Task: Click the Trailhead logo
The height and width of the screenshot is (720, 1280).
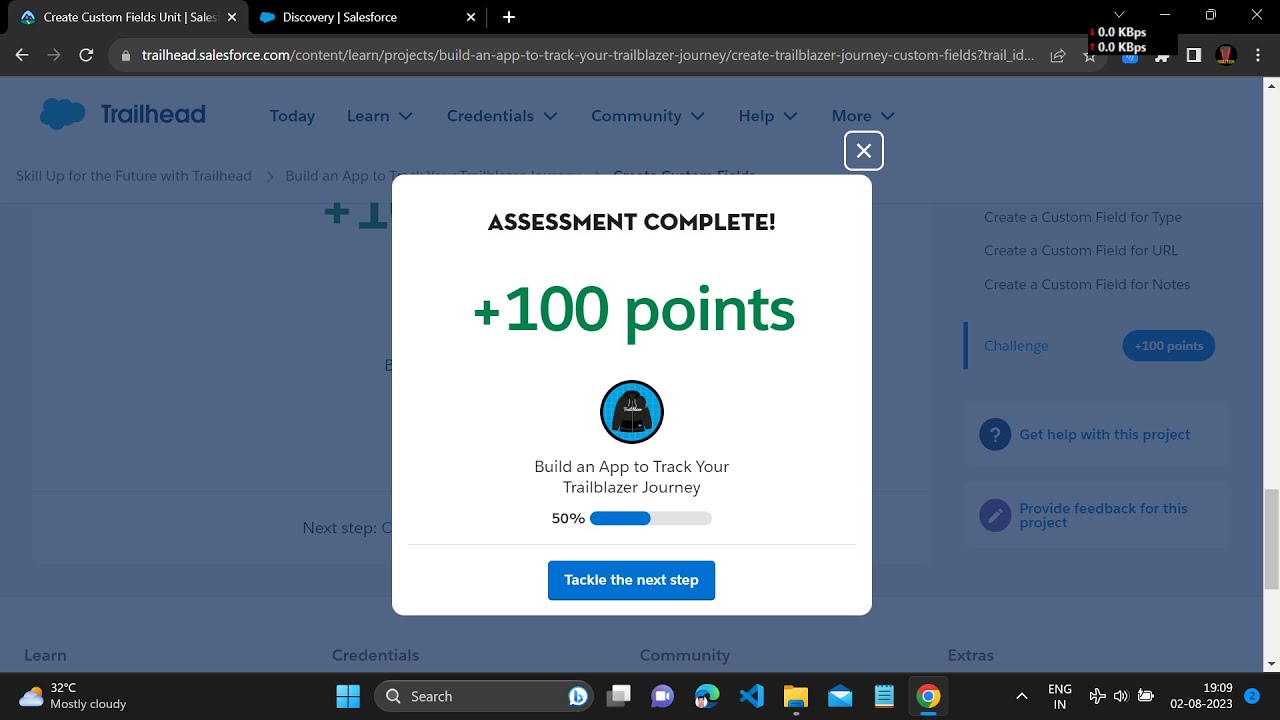Action: point(123,115)
